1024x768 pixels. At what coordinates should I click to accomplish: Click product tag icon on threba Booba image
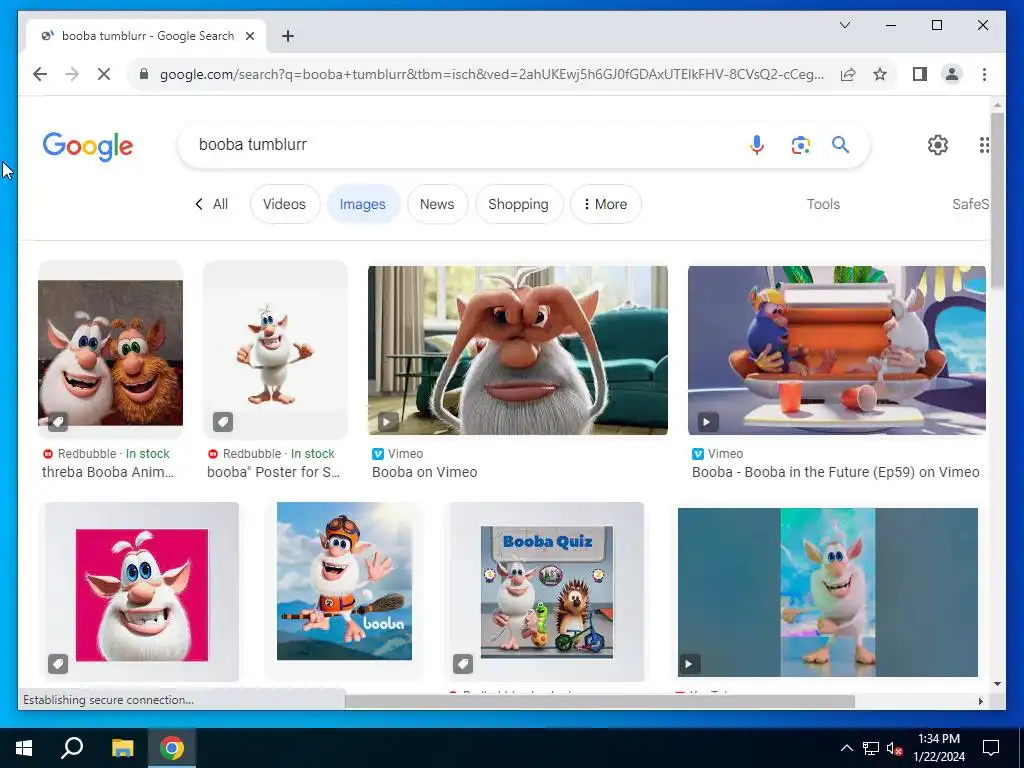click(x=57, y=422)
